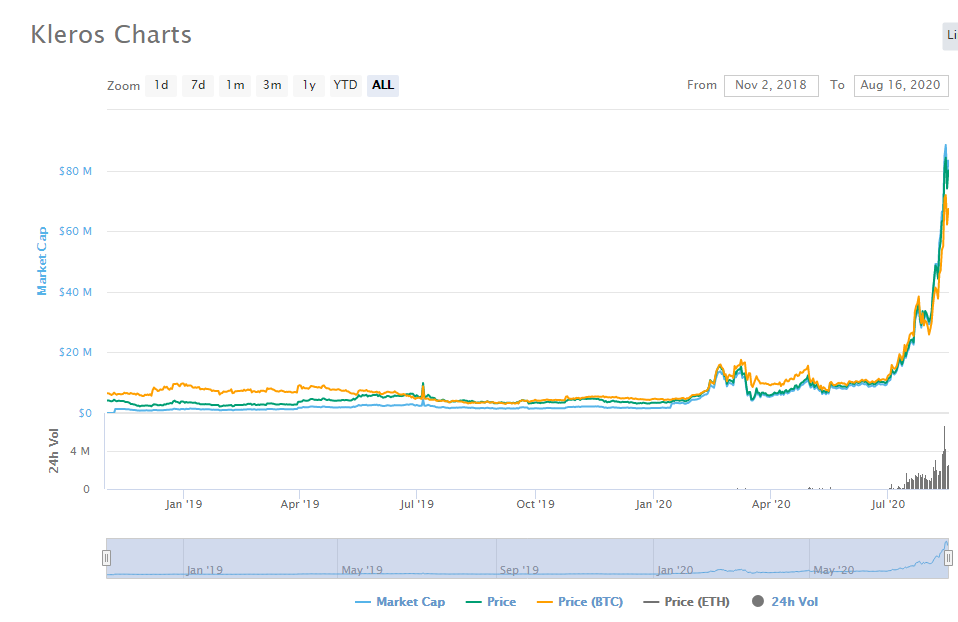Toggle 24h Vol series in legend
Screen dimensions: 958x622
click(785, 602)
